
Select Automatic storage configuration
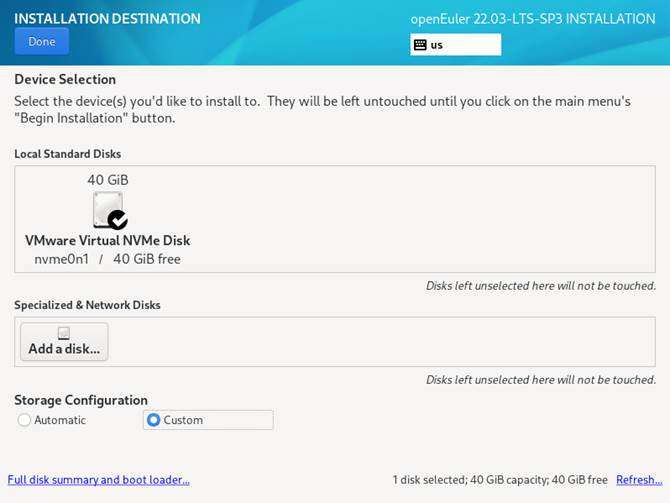click(25, 420)
